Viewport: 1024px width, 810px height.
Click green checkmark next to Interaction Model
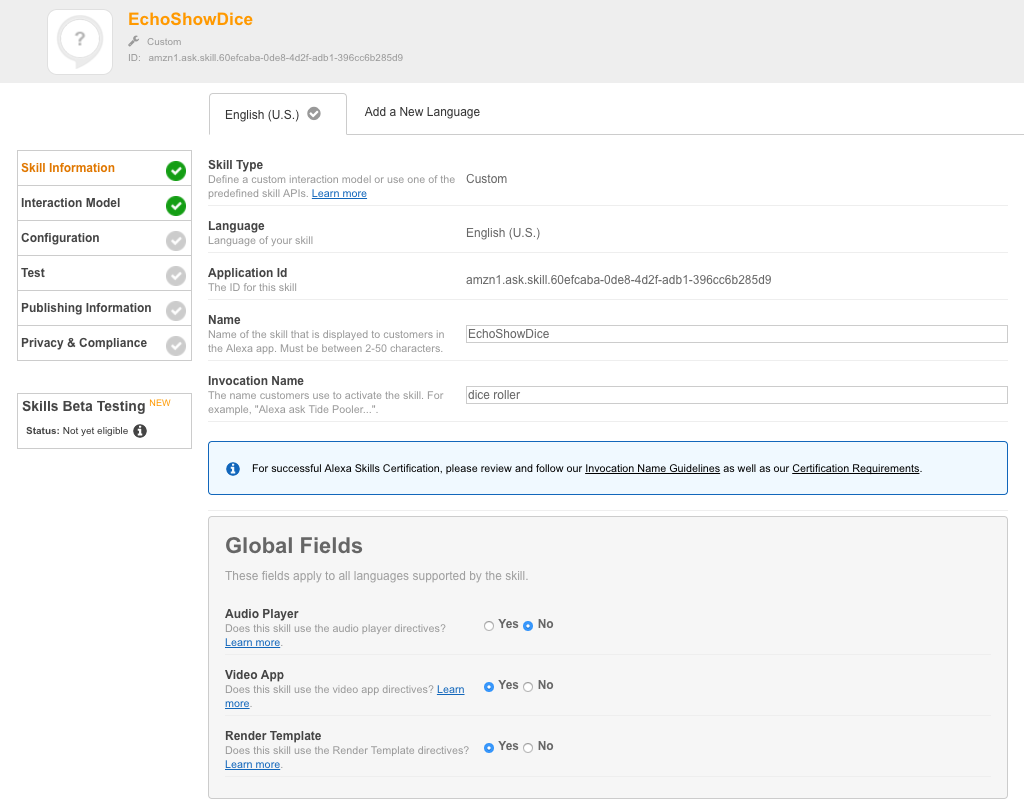click(x=176, y=206)
